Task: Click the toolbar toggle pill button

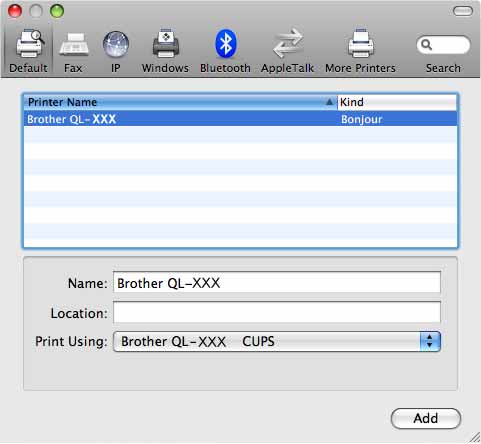Action: 463,11
